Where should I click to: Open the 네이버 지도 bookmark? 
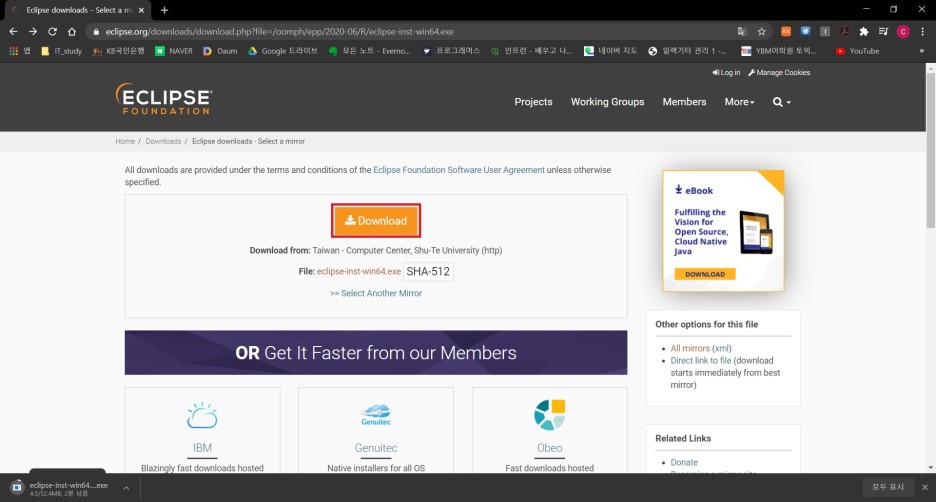point(610,51)
